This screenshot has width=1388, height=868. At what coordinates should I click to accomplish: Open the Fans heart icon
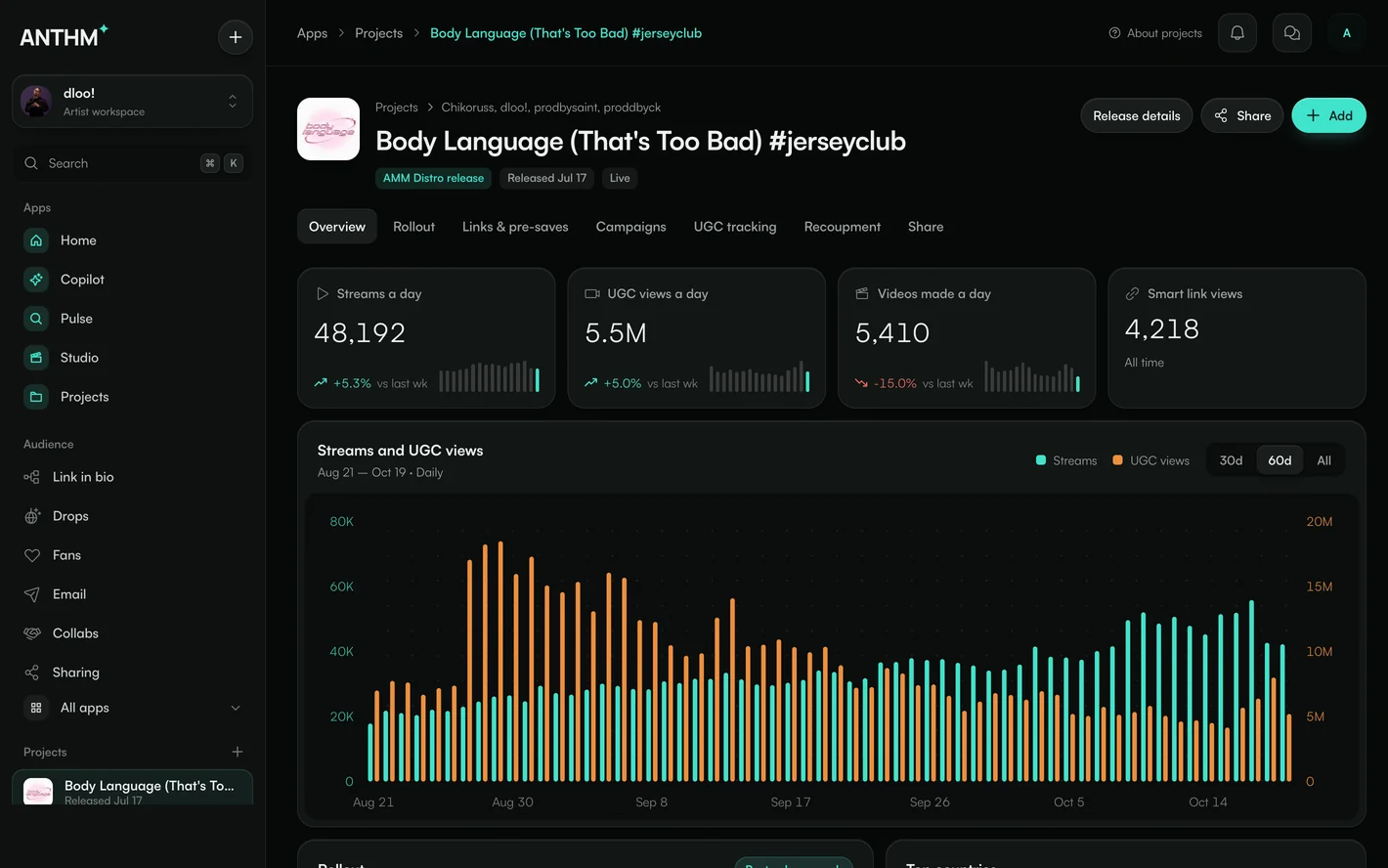click(x=32, y=555)
